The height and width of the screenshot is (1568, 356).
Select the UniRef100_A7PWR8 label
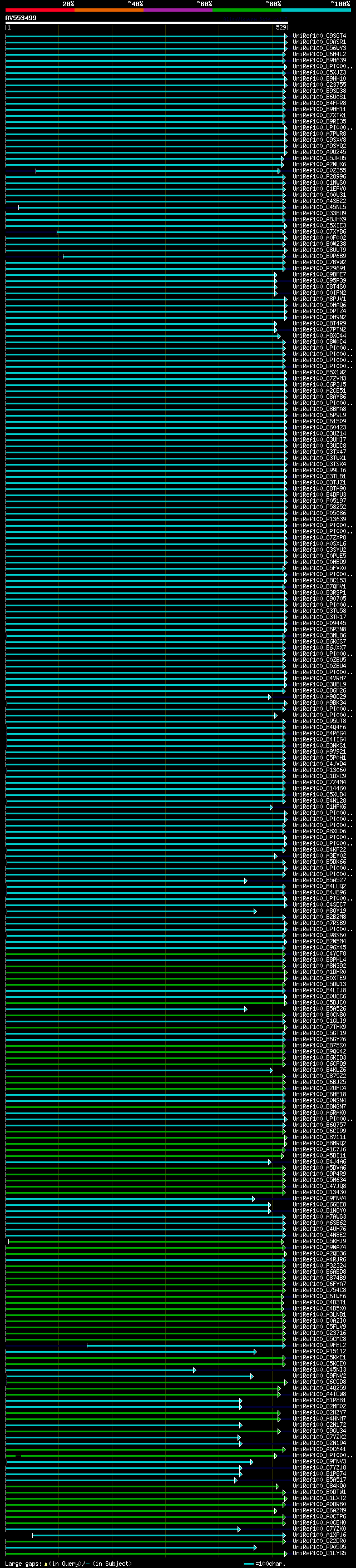(319, 134)
